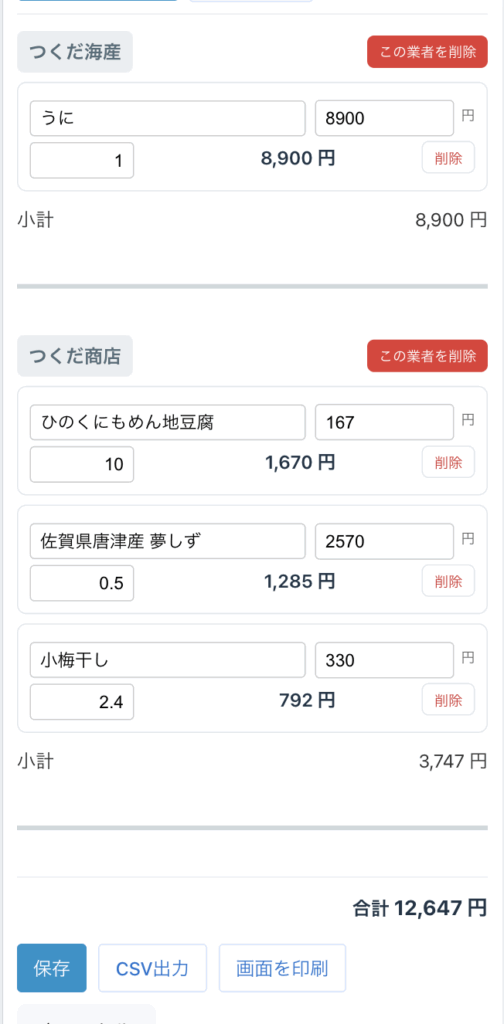Delete the つくだ海産 vendor
504x1024 pixels.
pos(427,52)
